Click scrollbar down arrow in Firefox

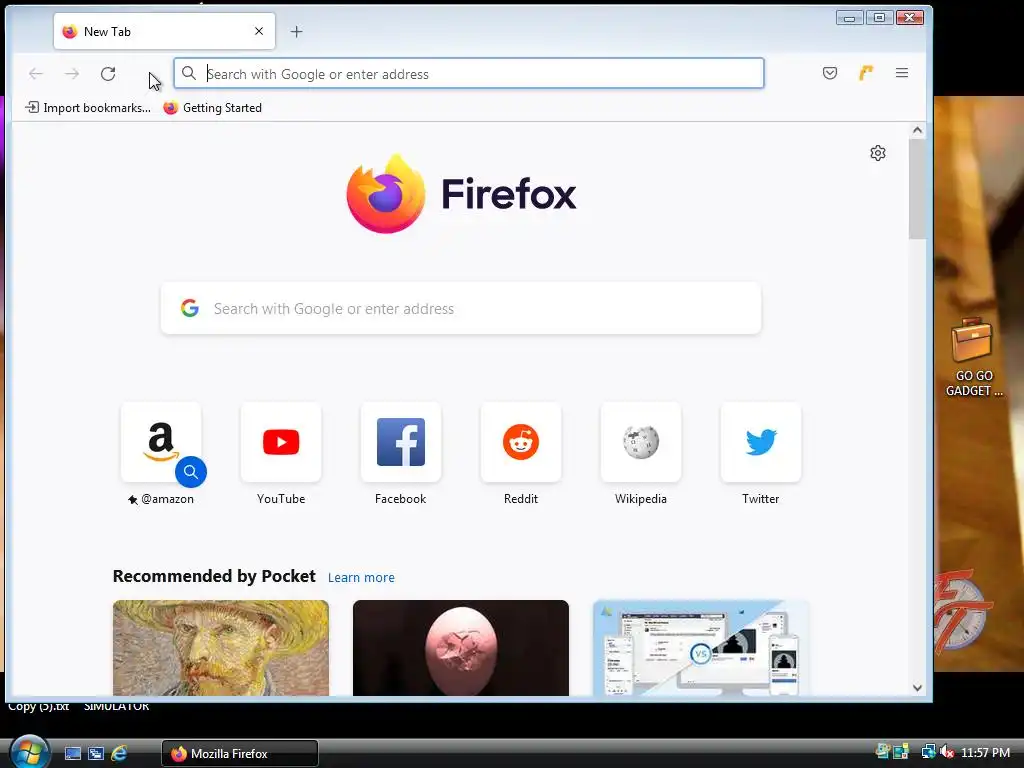917,688
